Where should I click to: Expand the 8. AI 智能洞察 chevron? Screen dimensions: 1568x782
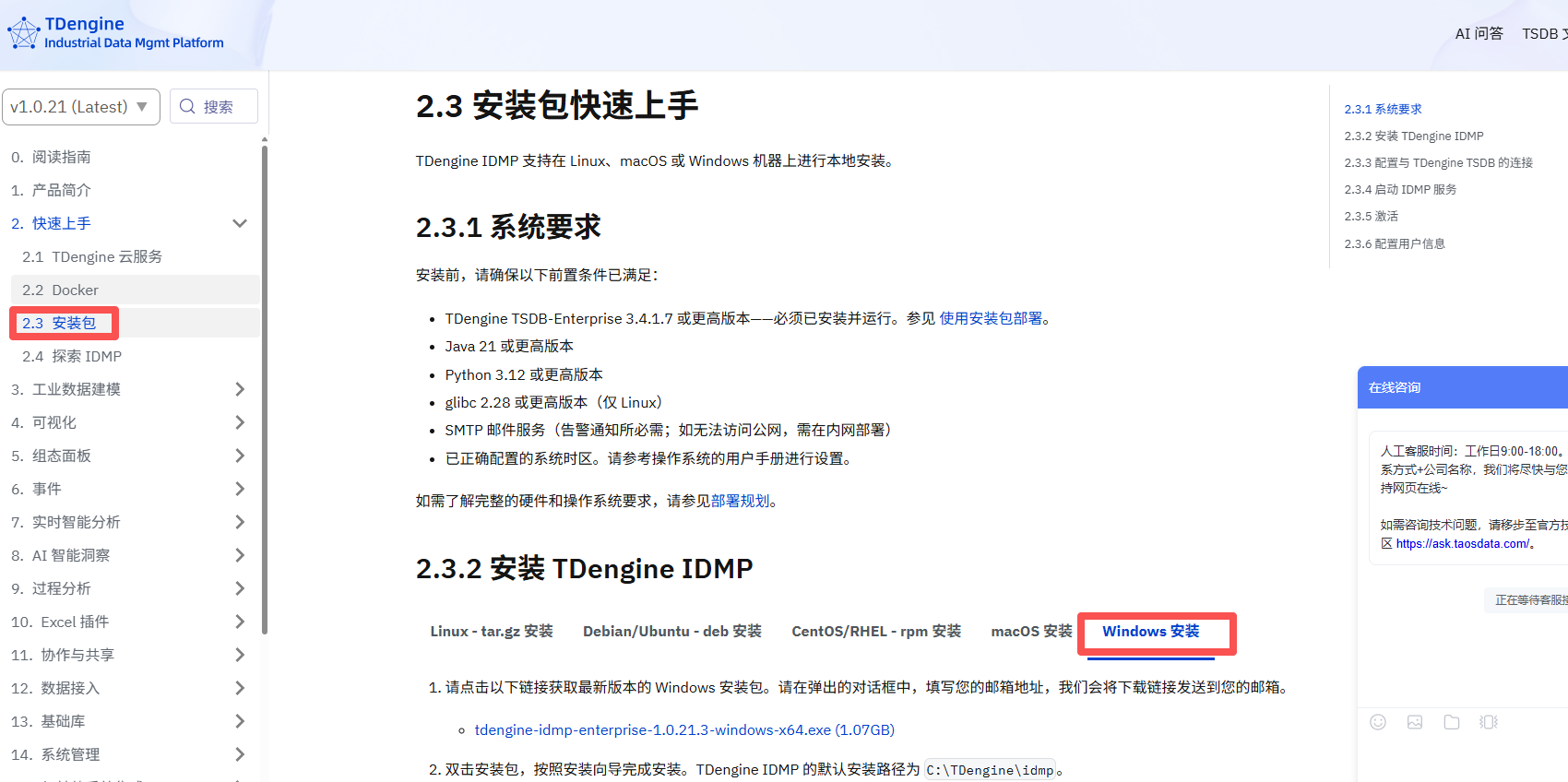pos(240,555)
